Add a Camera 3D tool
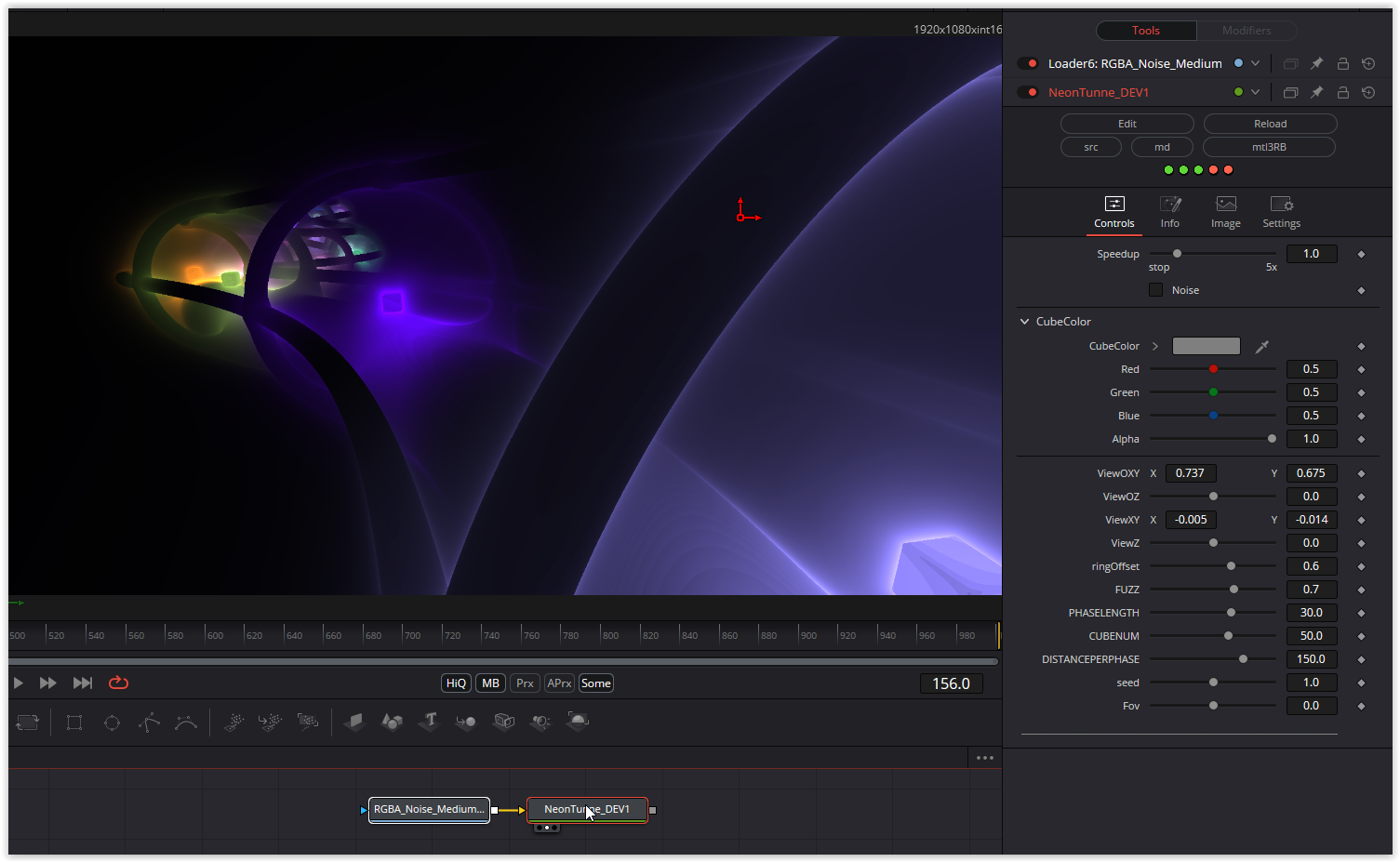This screenshot has height=862, width=1400. pyautogui.click(x=503, y=723)
